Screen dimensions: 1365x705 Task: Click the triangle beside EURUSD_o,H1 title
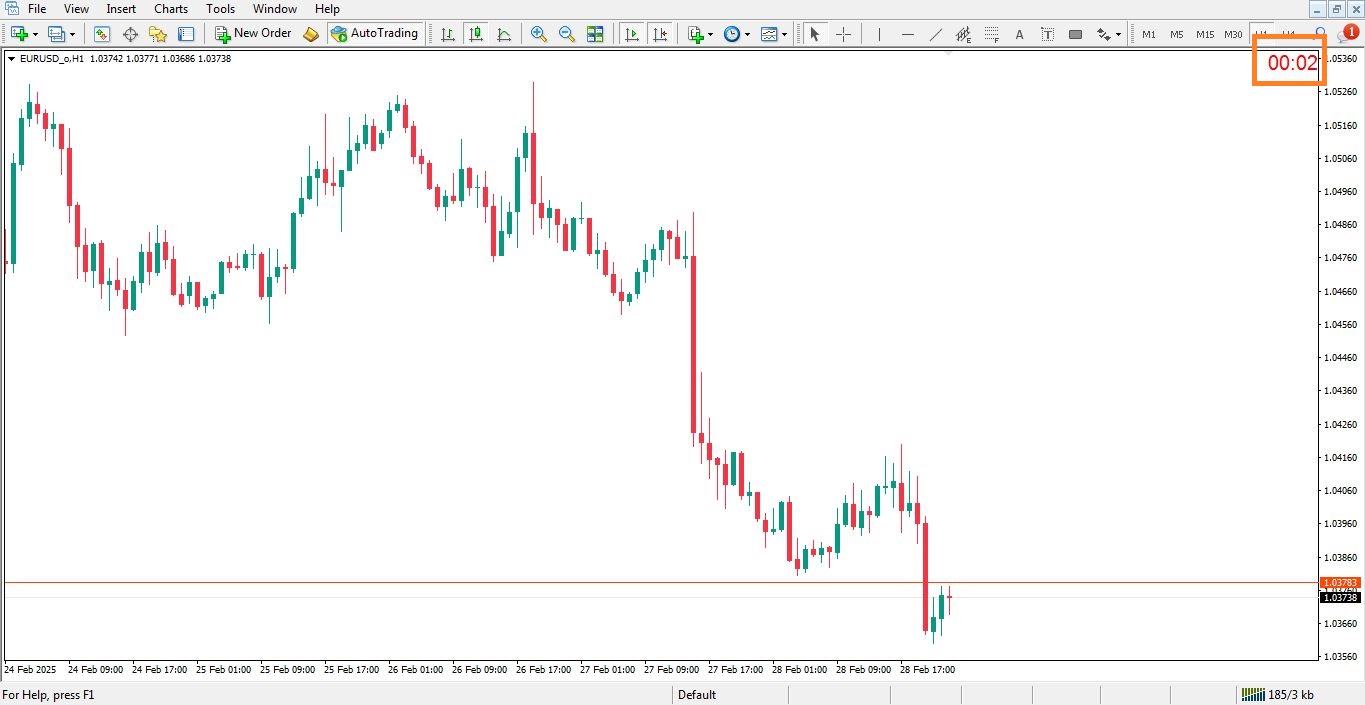click(11, 59)
